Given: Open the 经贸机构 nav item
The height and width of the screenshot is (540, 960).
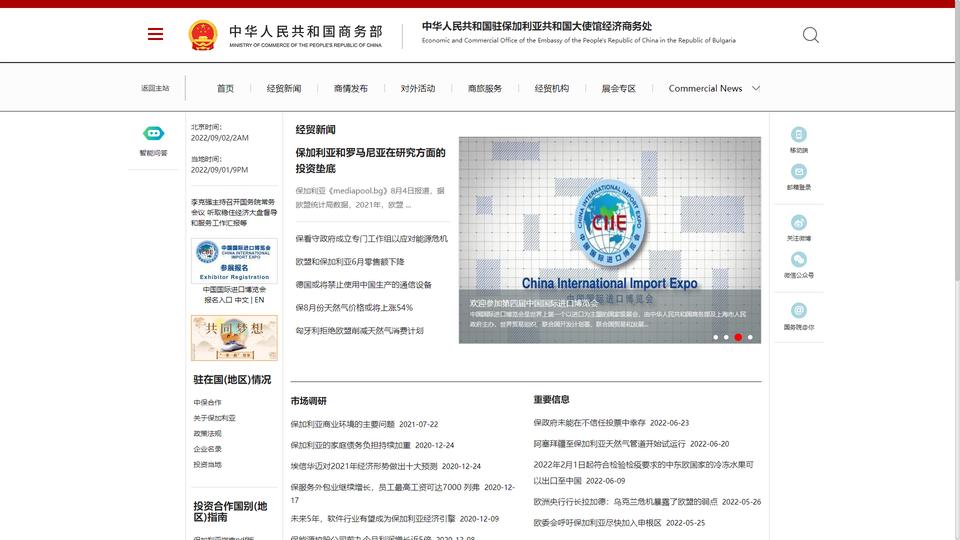Looking at the screenshot, I should tap(552, 88).
